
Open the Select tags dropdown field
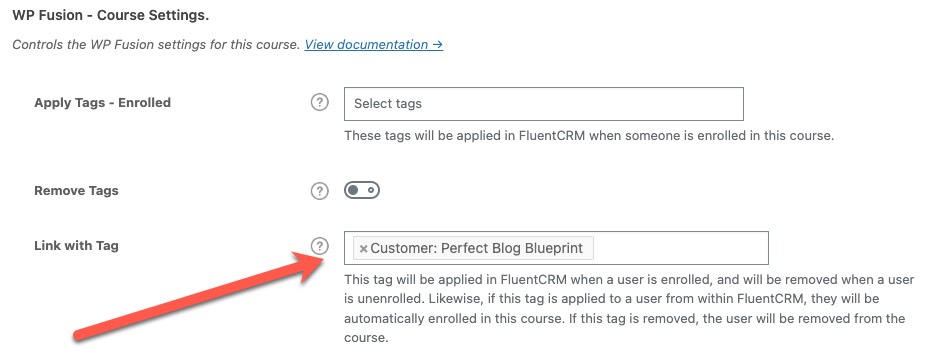coord(544,103)
